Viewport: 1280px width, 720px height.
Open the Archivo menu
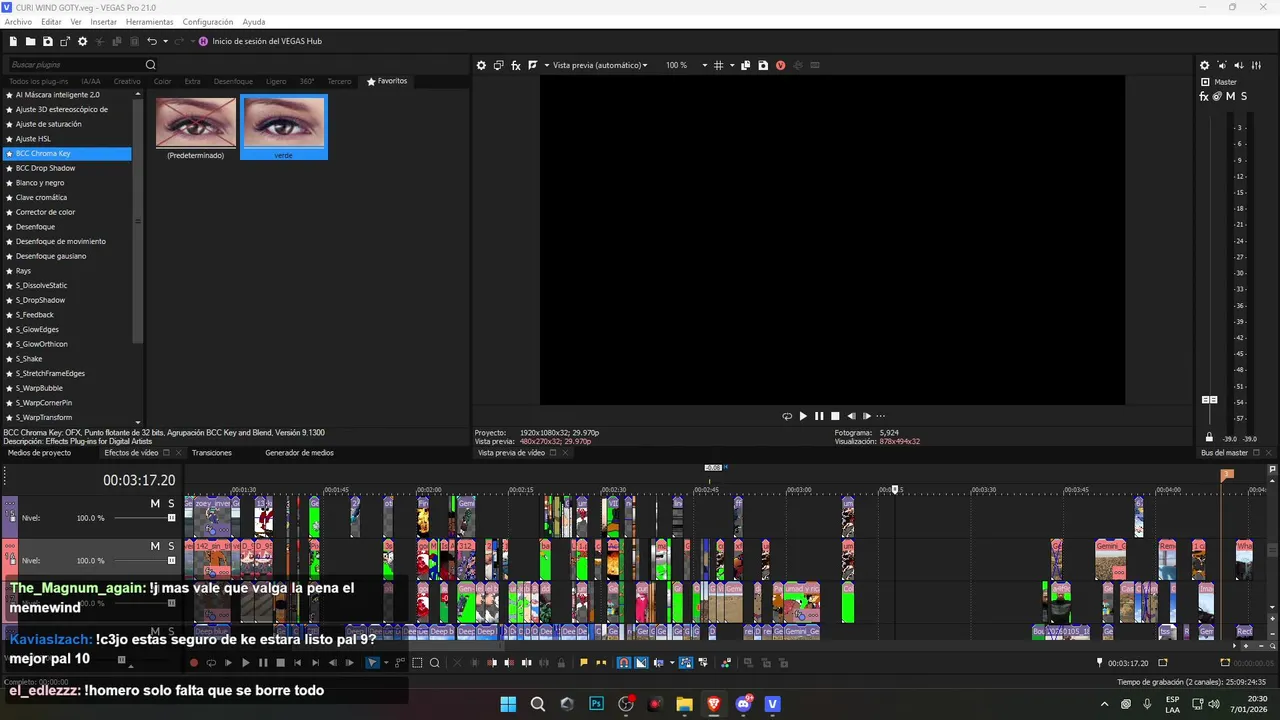pyautogui.click(x=18, y=22)
